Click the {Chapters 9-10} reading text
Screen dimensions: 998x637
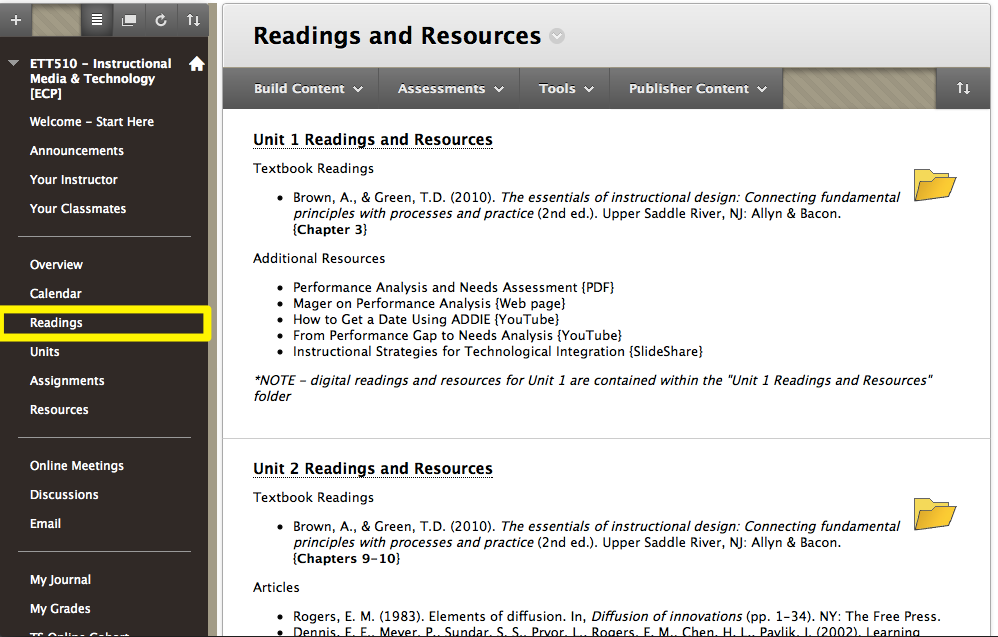(x=346, y=559)
